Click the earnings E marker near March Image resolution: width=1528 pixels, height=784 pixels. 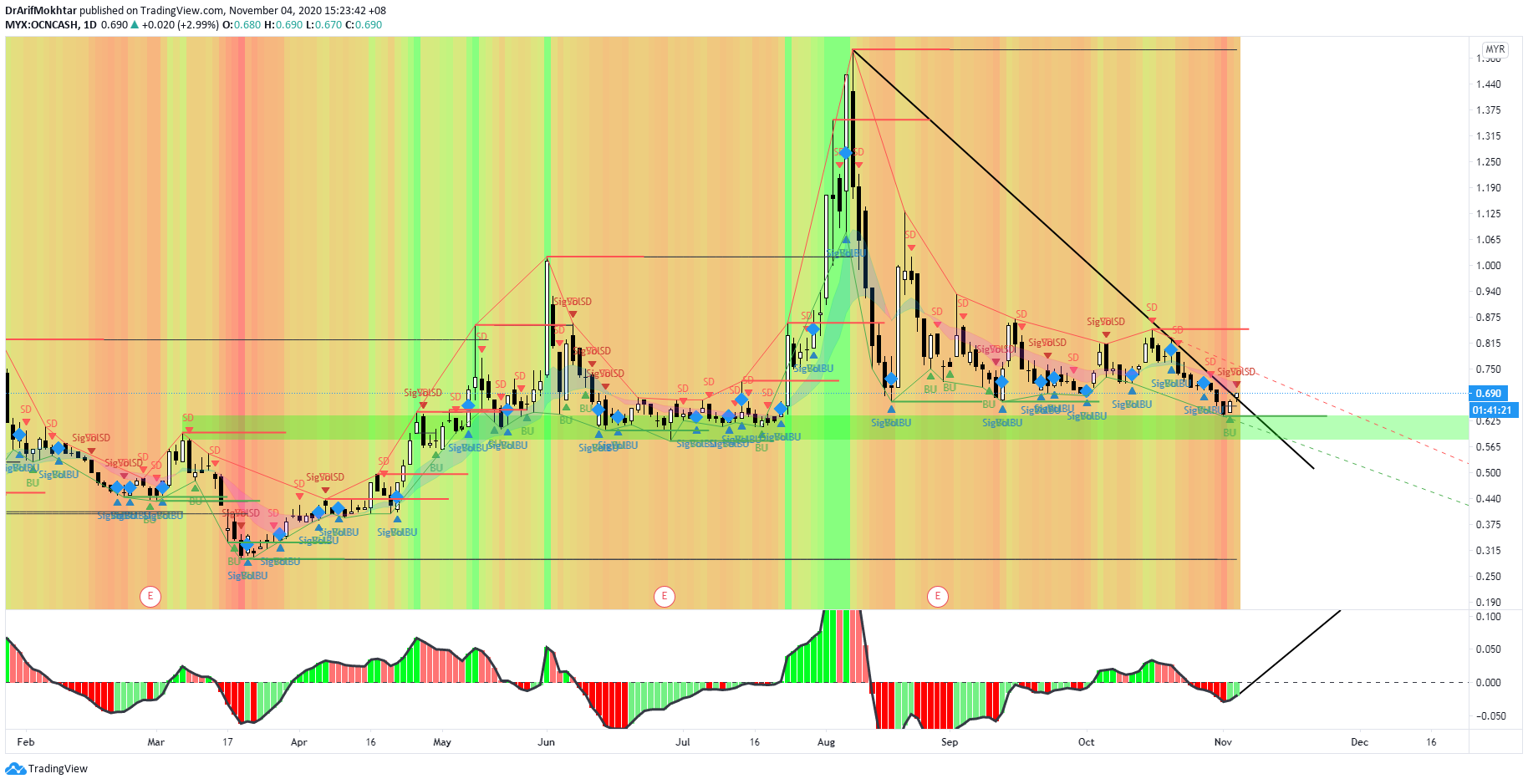(x=150, y=596)
